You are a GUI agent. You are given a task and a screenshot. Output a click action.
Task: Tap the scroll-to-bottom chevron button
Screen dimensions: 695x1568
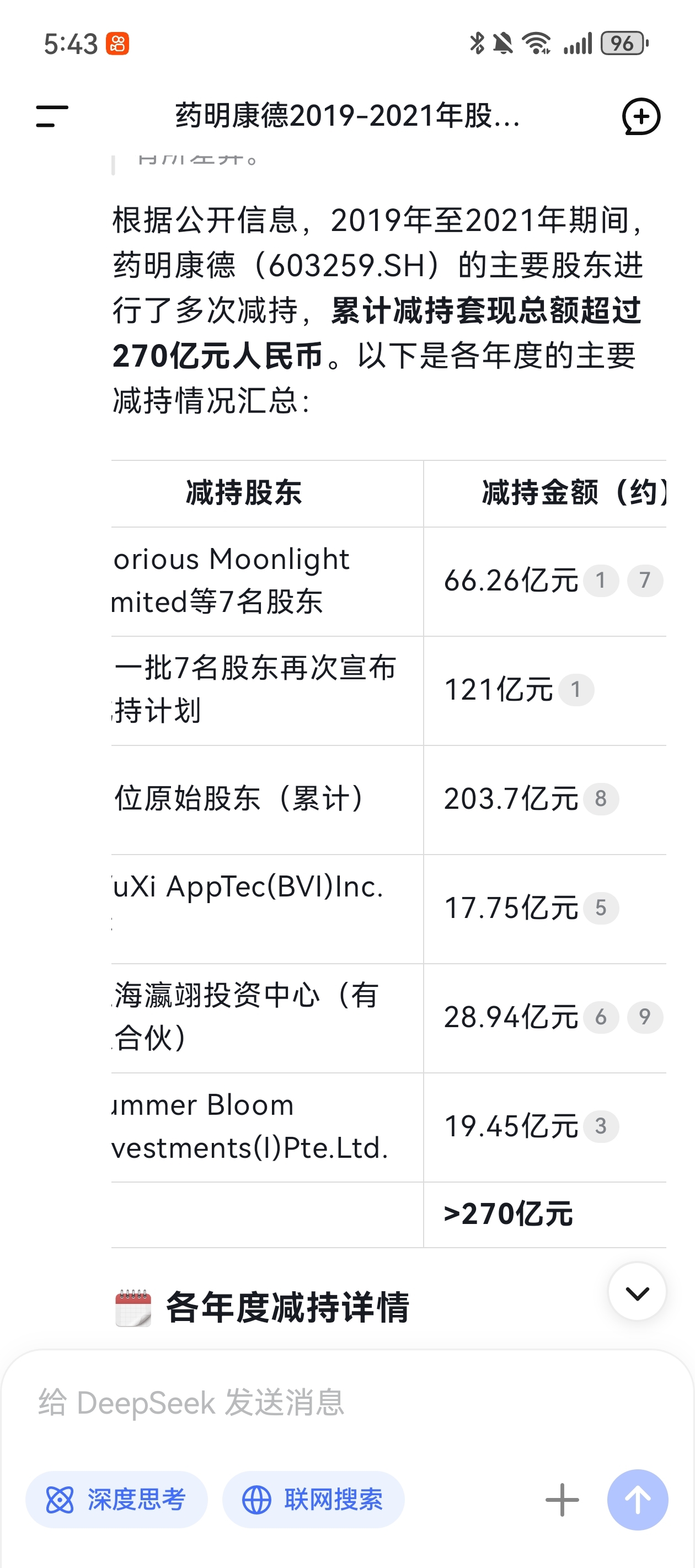click(637, 1291)
